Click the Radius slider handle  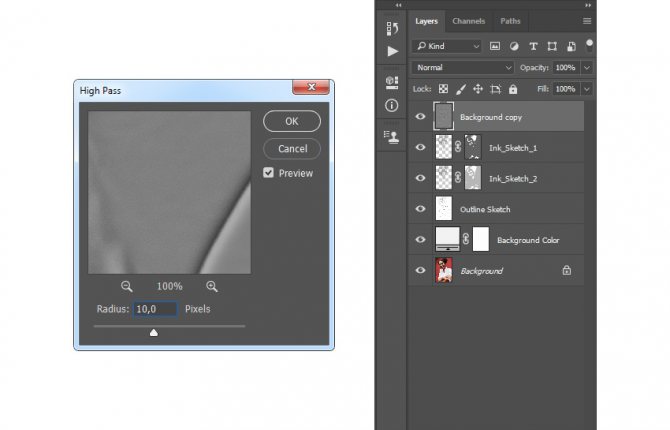(x=154, y=333)
